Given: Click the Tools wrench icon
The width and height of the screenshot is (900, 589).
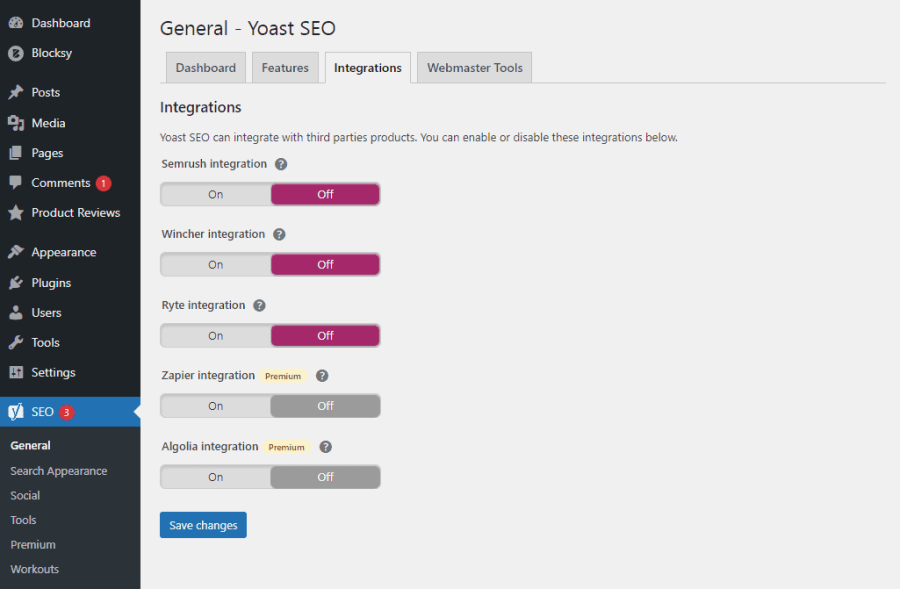Looking at the screenshot, I should tap(15, 342).
